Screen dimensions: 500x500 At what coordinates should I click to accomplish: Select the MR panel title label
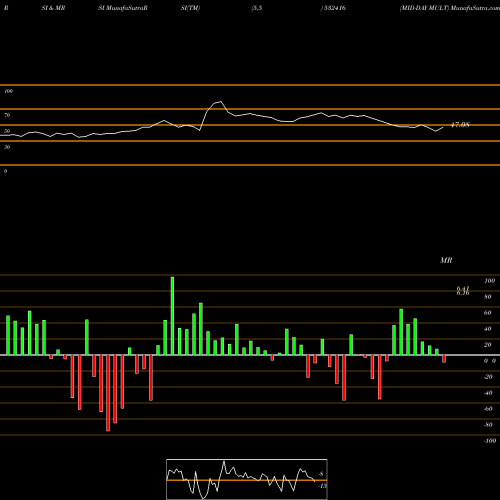pos(446,260)
